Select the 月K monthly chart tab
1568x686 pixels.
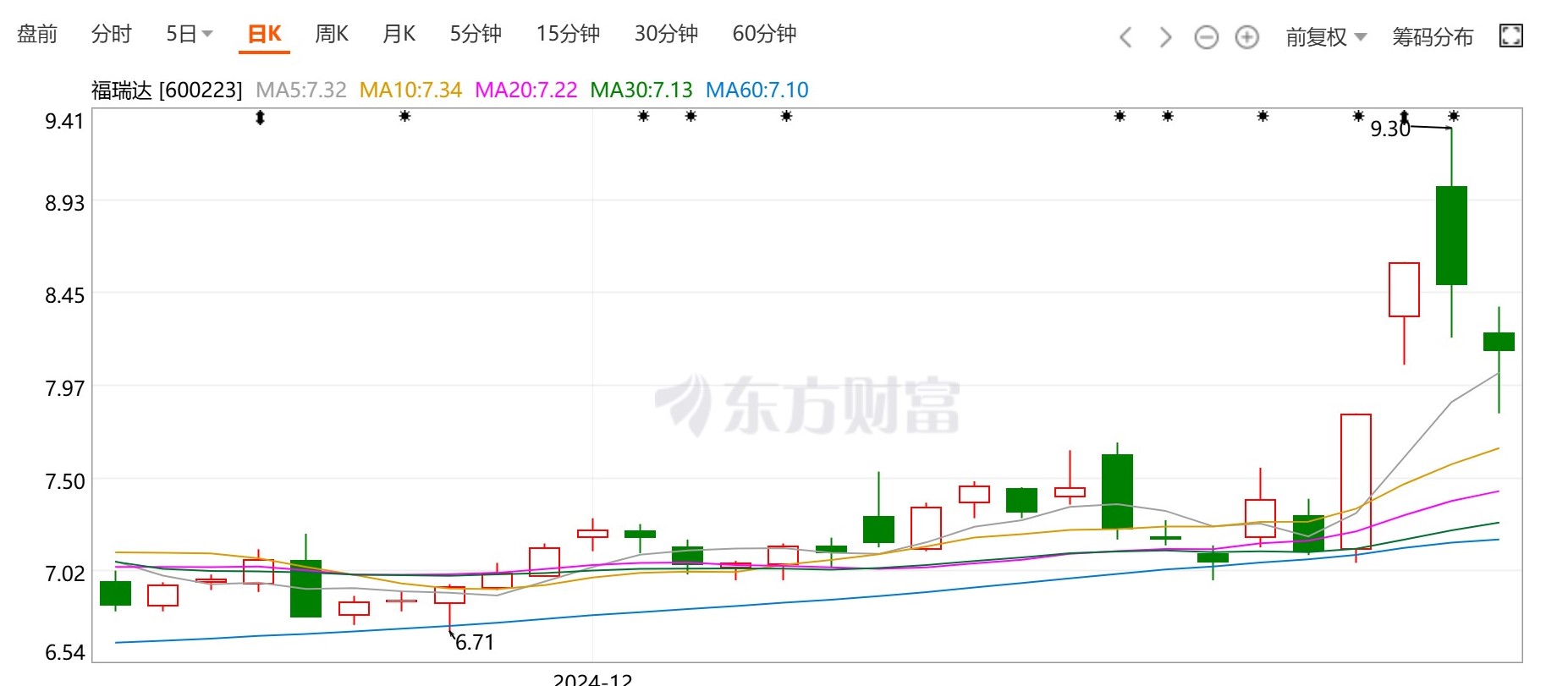[x=399, y=34]
